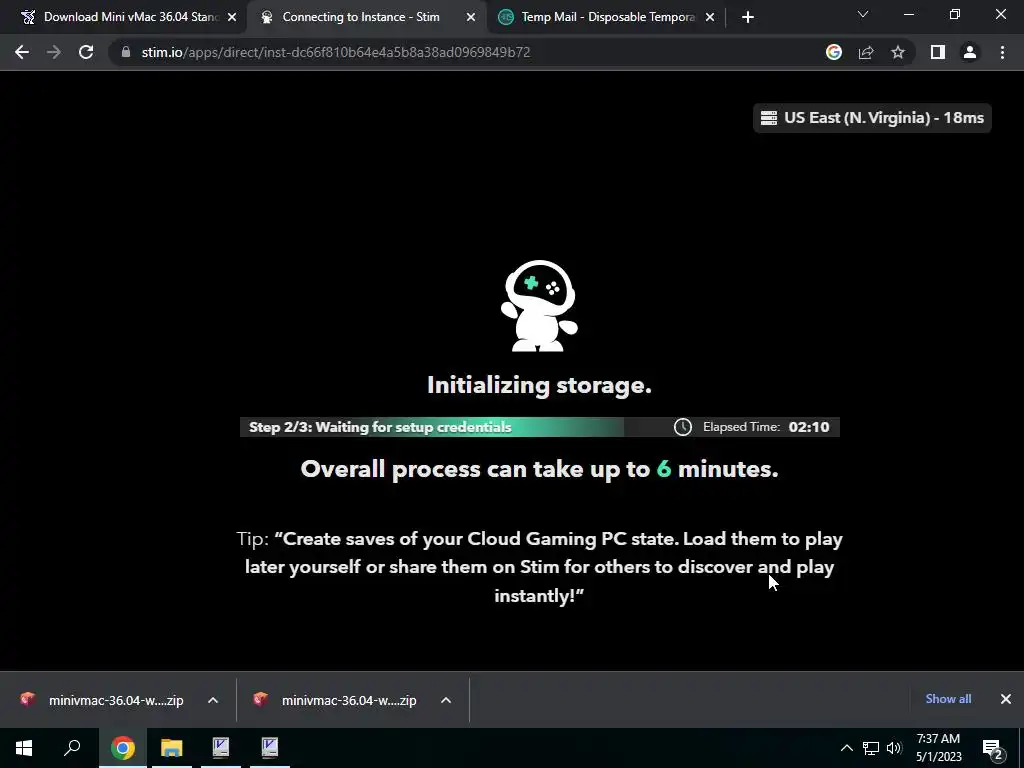The height and width of the screenshot is (768, 1024).
Task: Open network status tray icon
Action: [x=871, y=748]
